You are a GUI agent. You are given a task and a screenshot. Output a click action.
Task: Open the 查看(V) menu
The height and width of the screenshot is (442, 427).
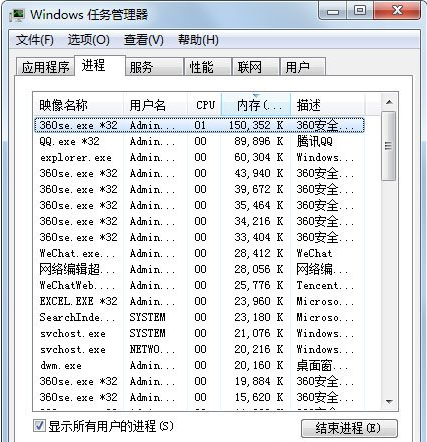tap(144, 40)
